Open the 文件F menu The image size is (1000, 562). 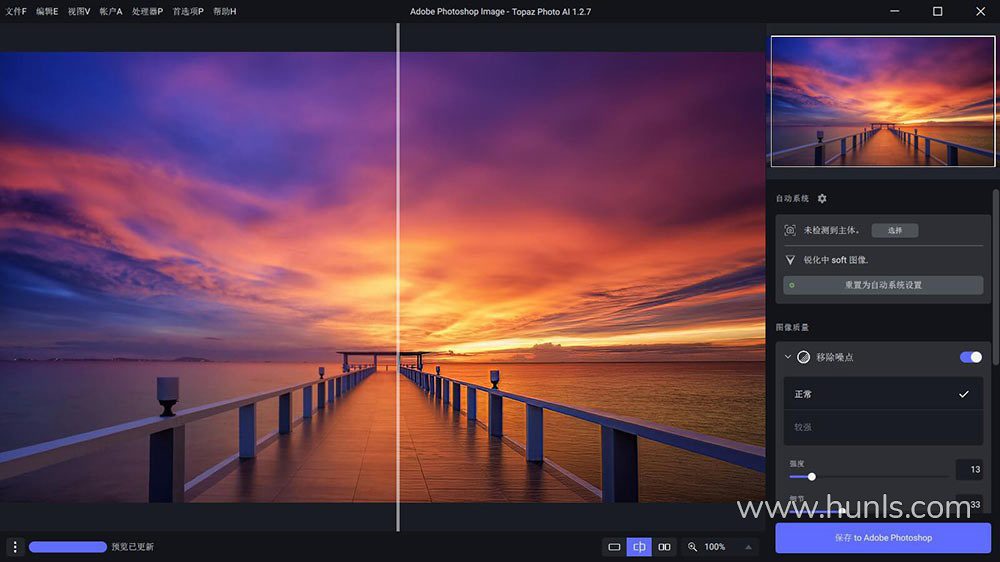16,11
